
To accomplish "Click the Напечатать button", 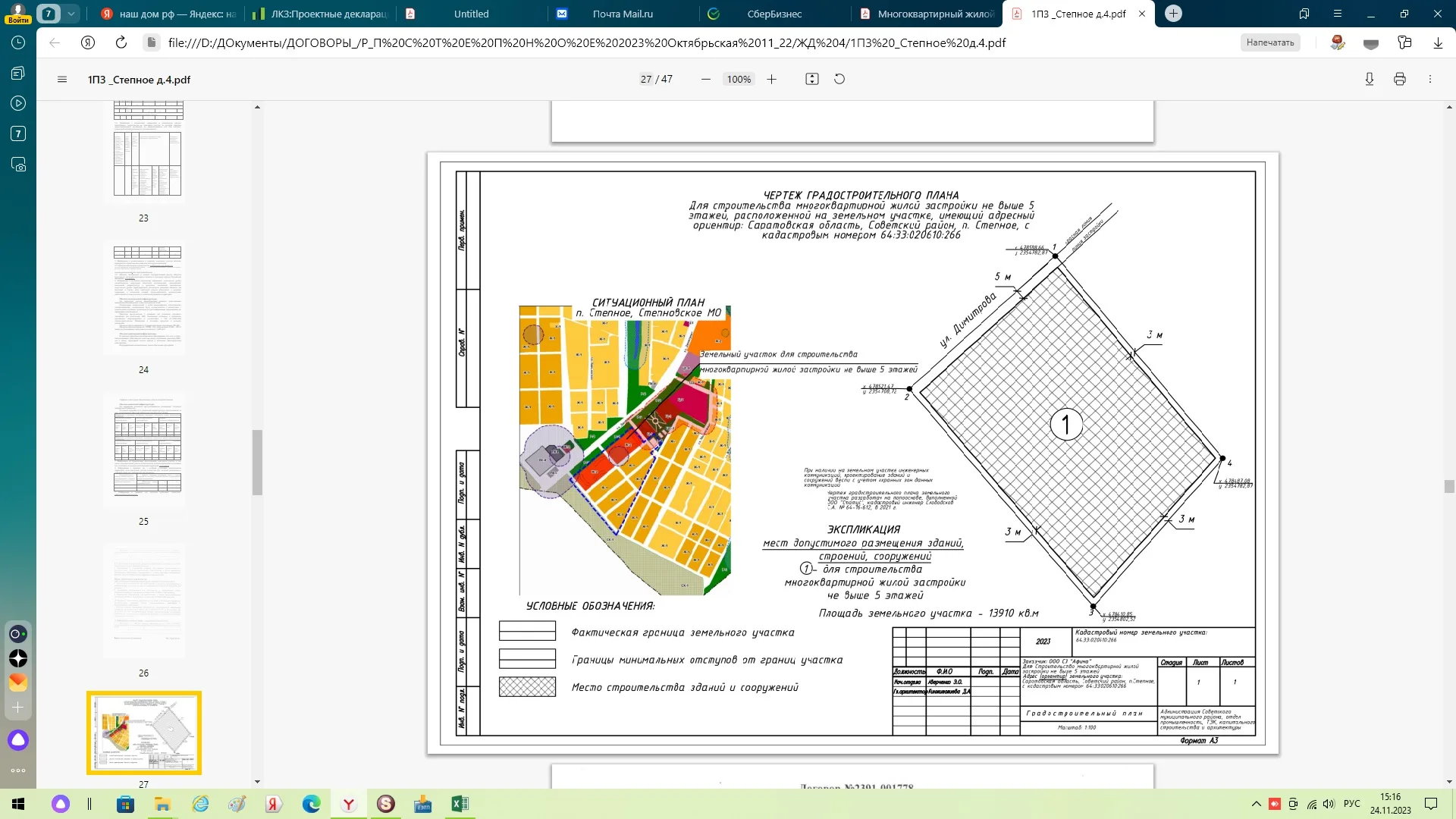I will tap(1270, 42).
